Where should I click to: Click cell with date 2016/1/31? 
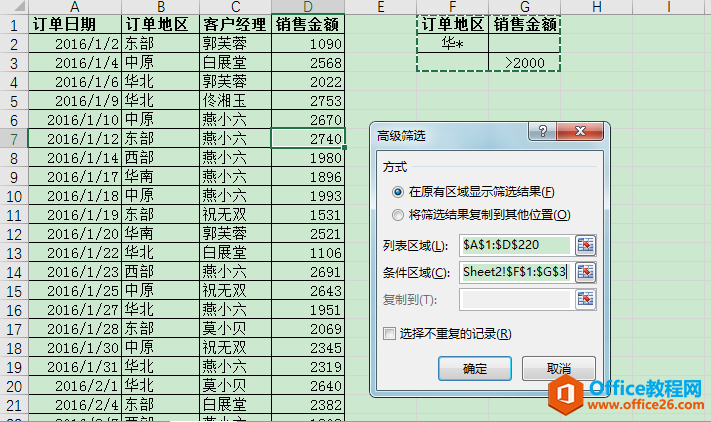(75, 367)
